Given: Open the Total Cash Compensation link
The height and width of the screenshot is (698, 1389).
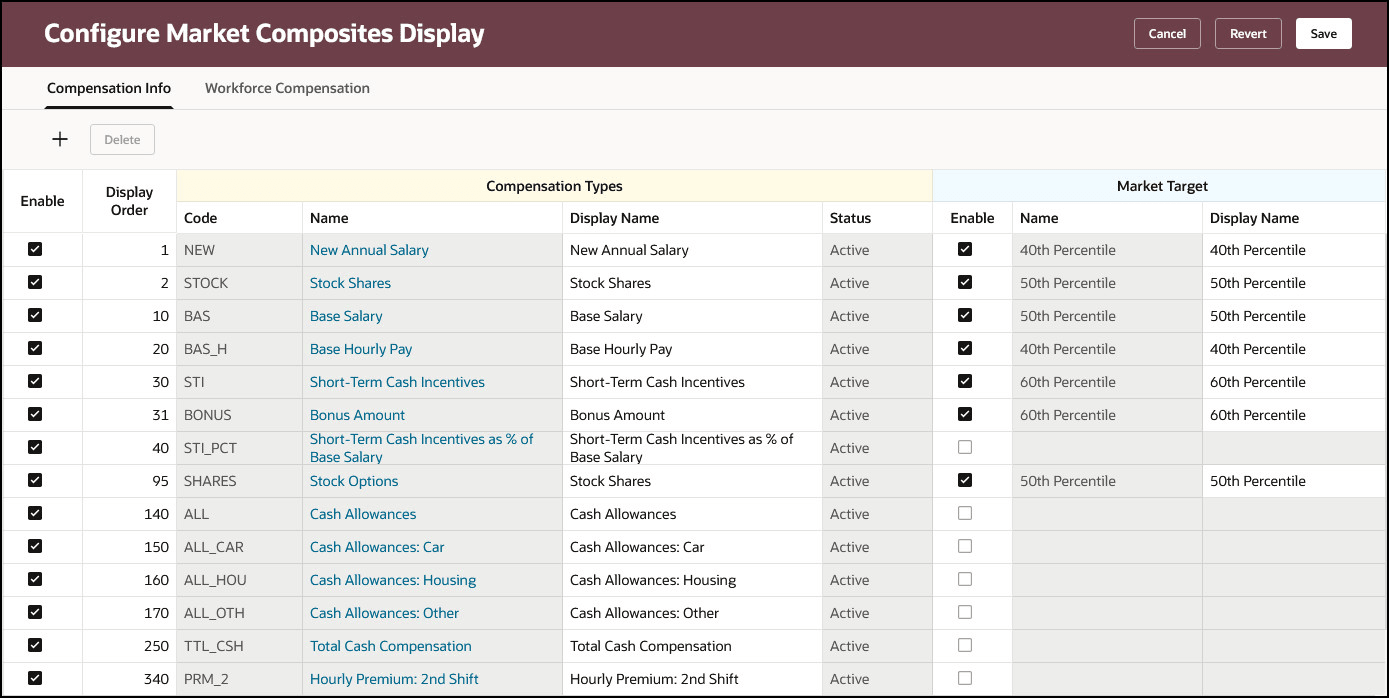Looking at the screenshot, I should [391, 646].
